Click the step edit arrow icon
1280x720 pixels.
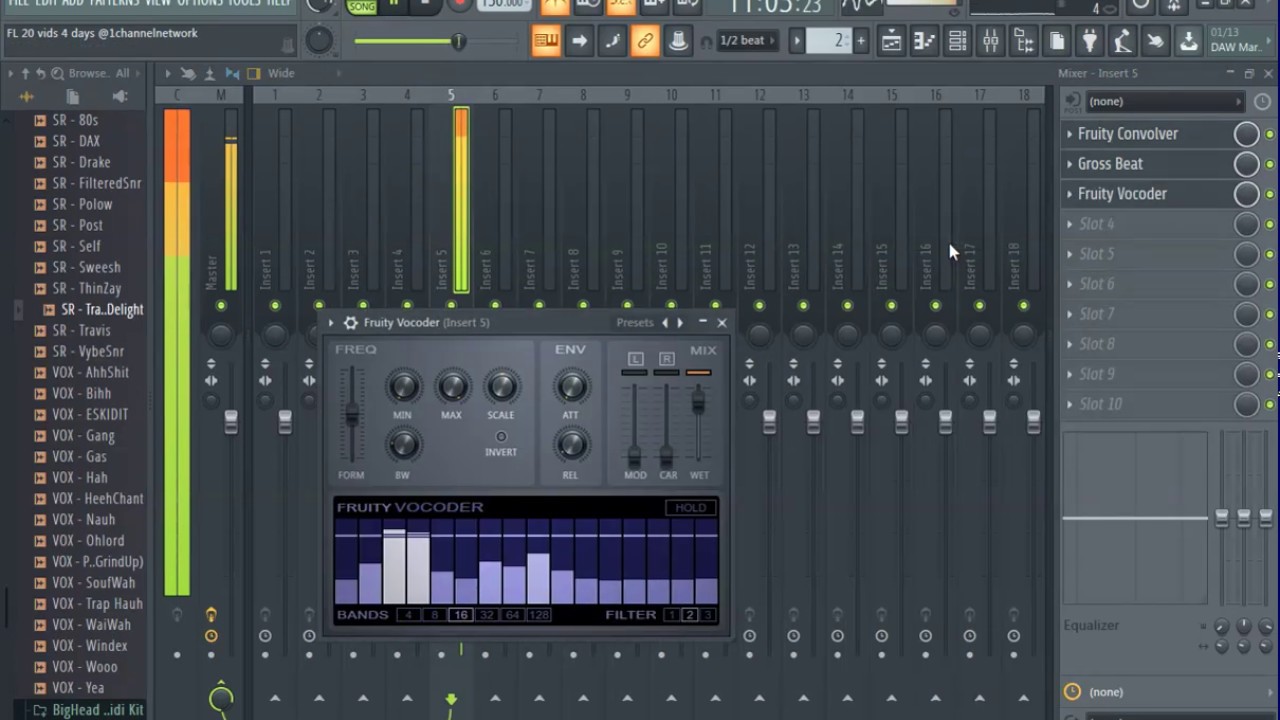579,41
